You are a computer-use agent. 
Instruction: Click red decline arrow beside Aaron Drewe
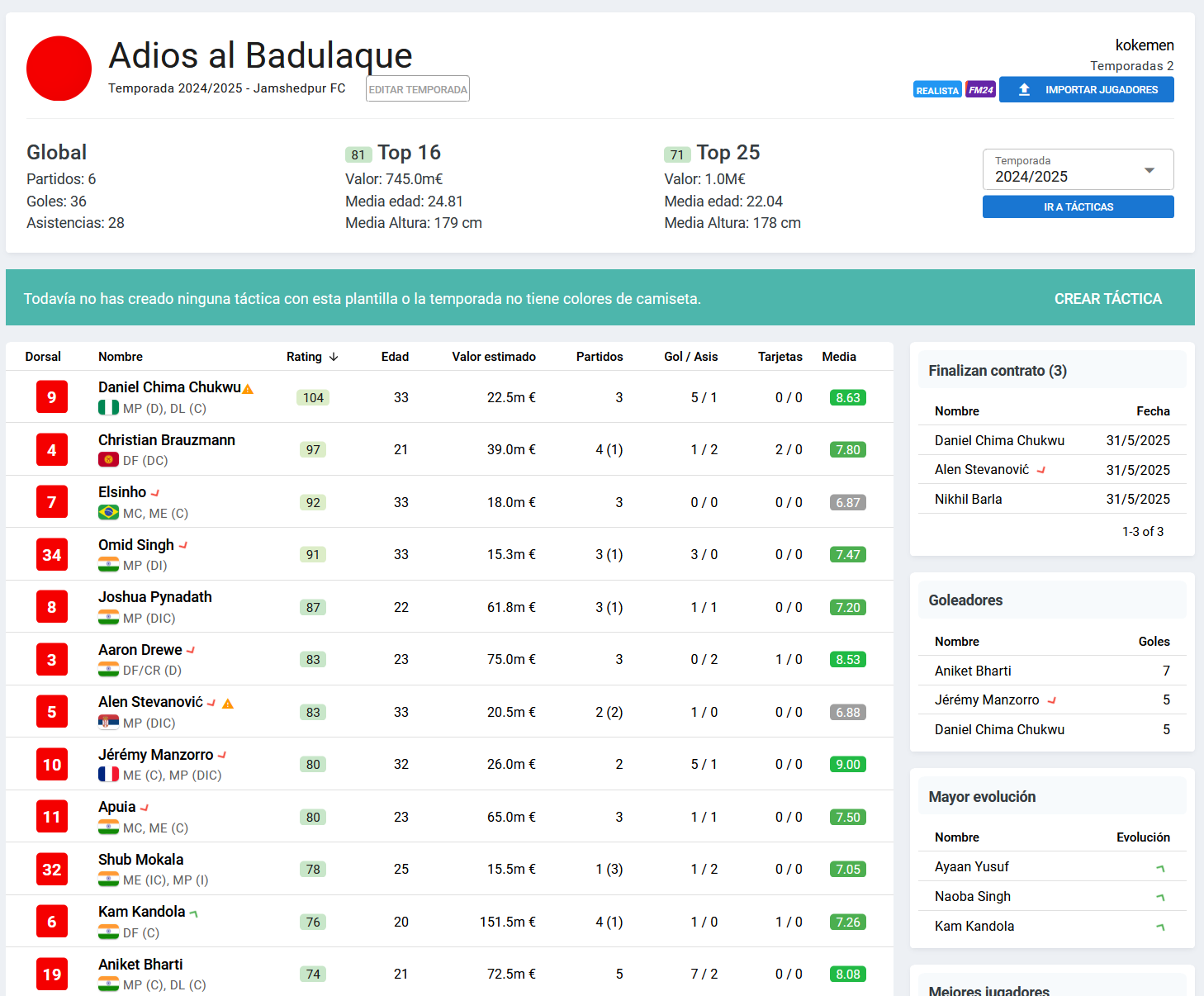tap(191, 651)
